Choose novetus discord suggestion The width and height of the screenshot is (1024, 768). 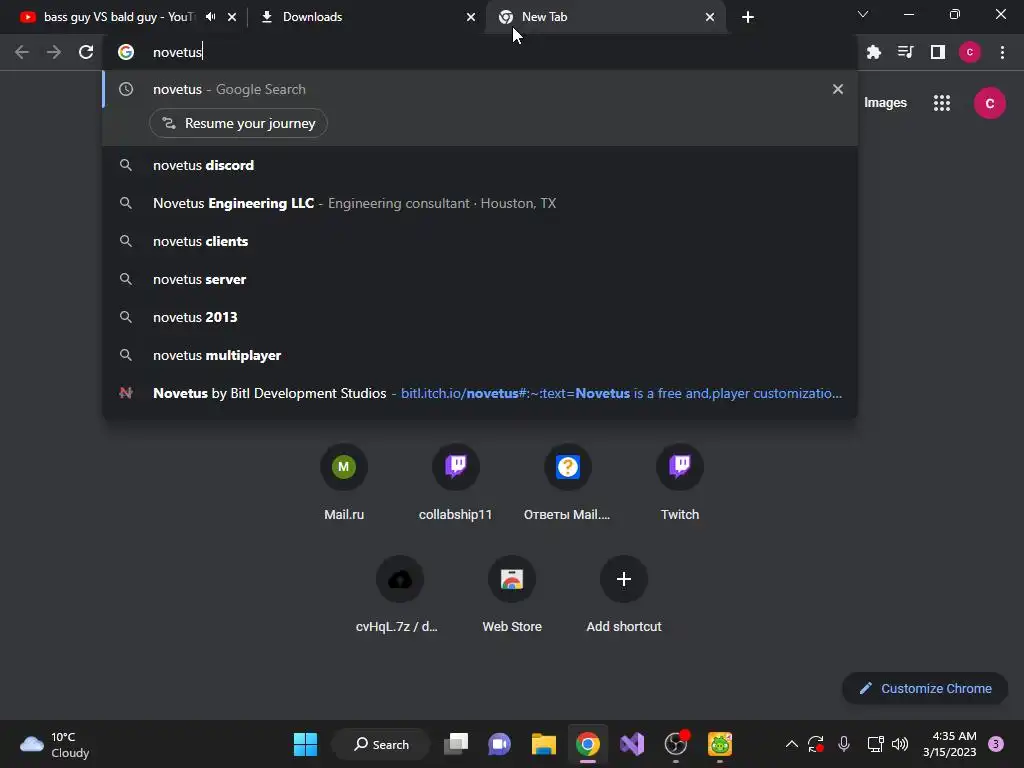pos(480,165)
